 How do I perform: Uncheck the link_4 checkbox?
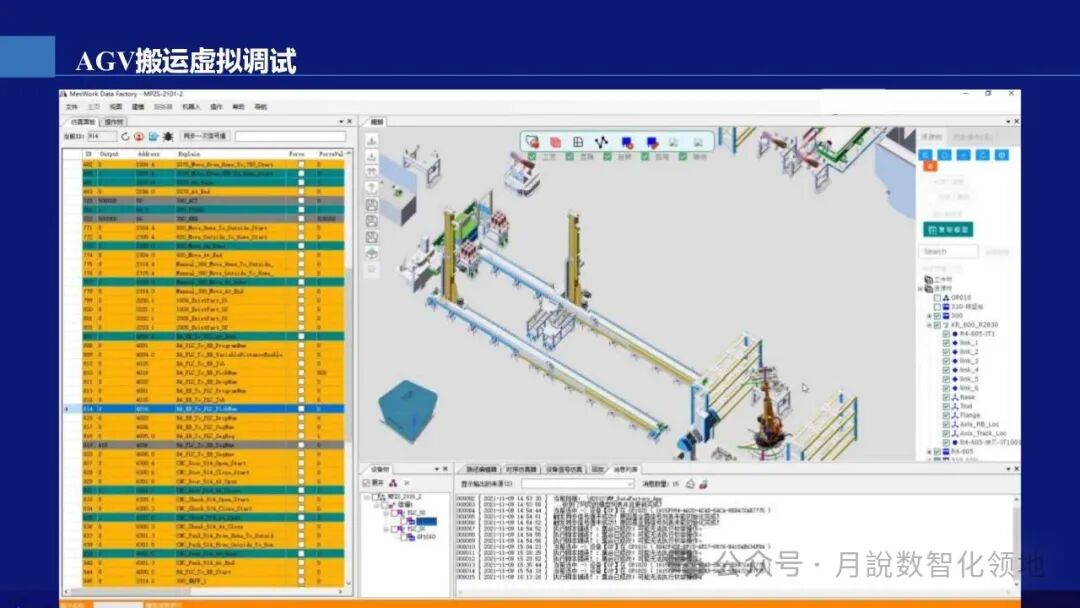(x=946, y=370)
